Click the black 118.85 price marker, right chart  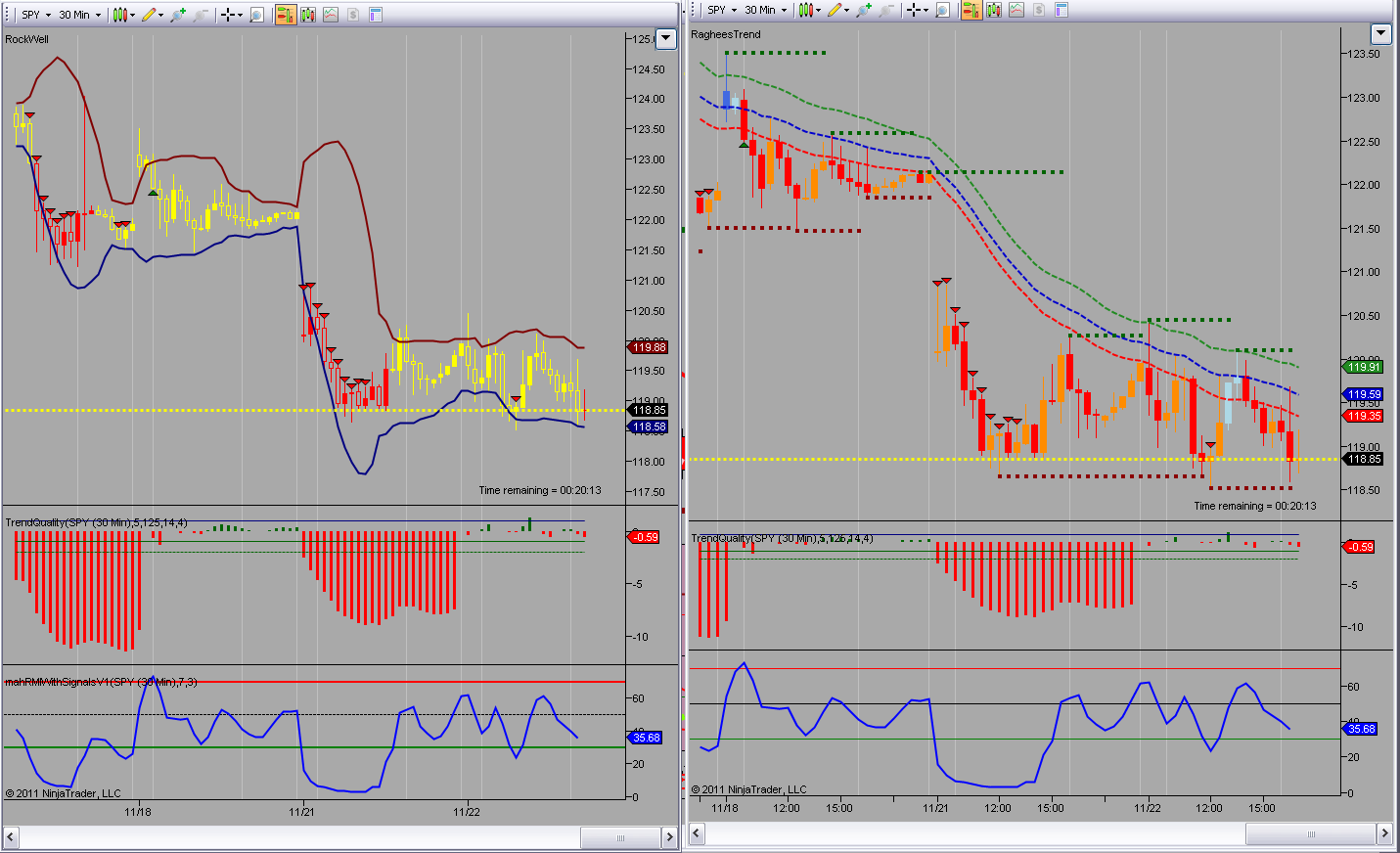[1364, 459]
